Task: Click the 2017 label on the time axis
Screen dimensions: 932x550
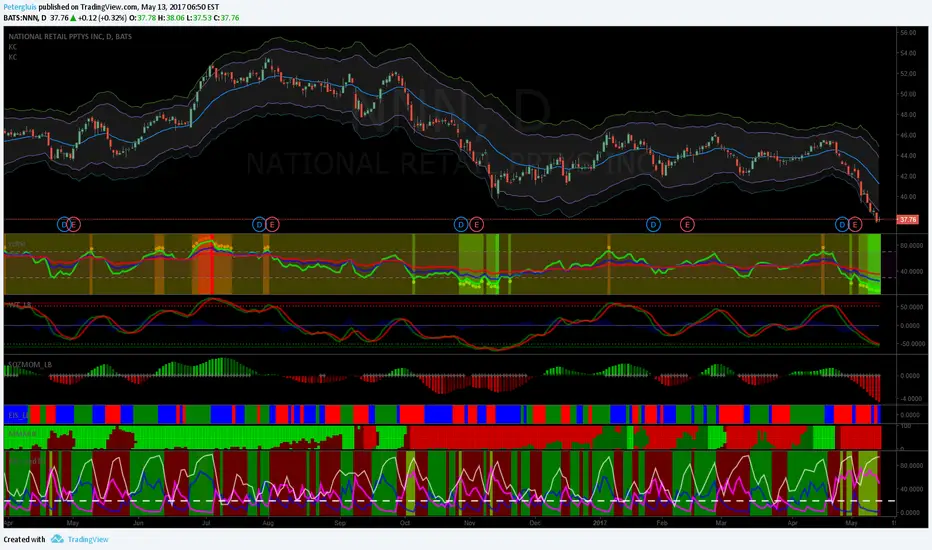Action: (600, 523)
